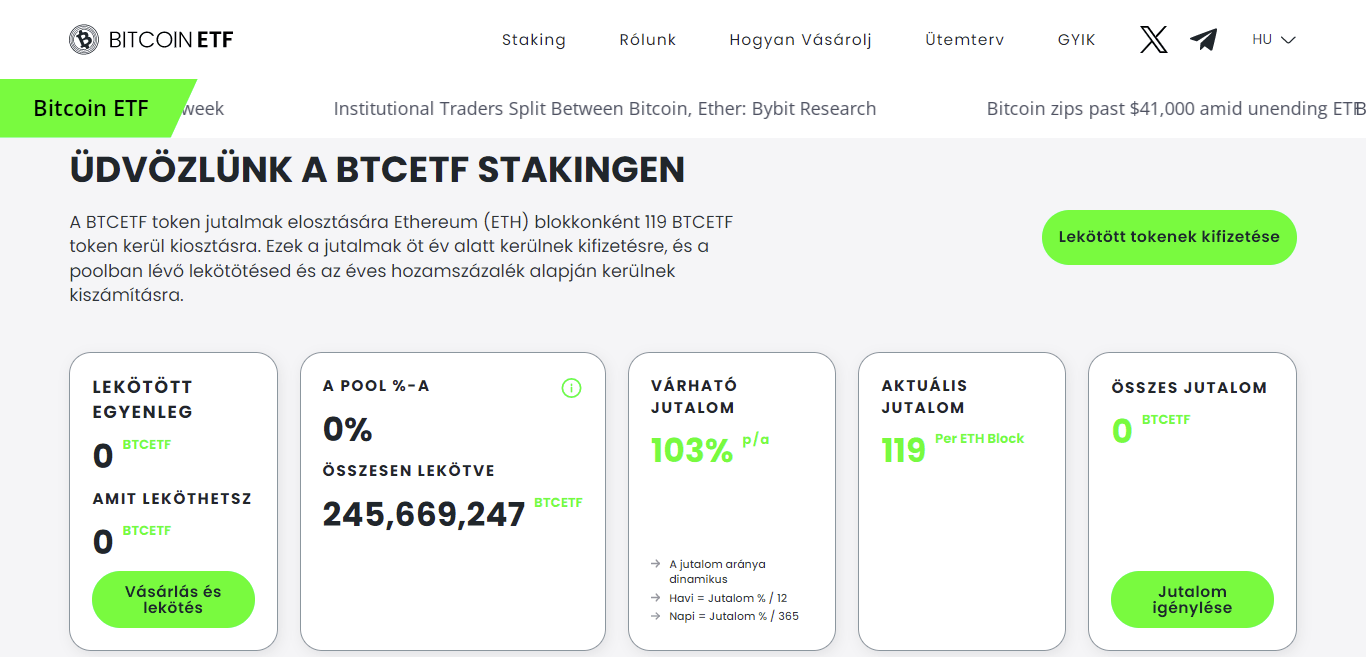The height and width of the screenshot is (657, 1366).
Task: Click the AMIT LEKÖTHETSZ label
Action: point(172,498)
